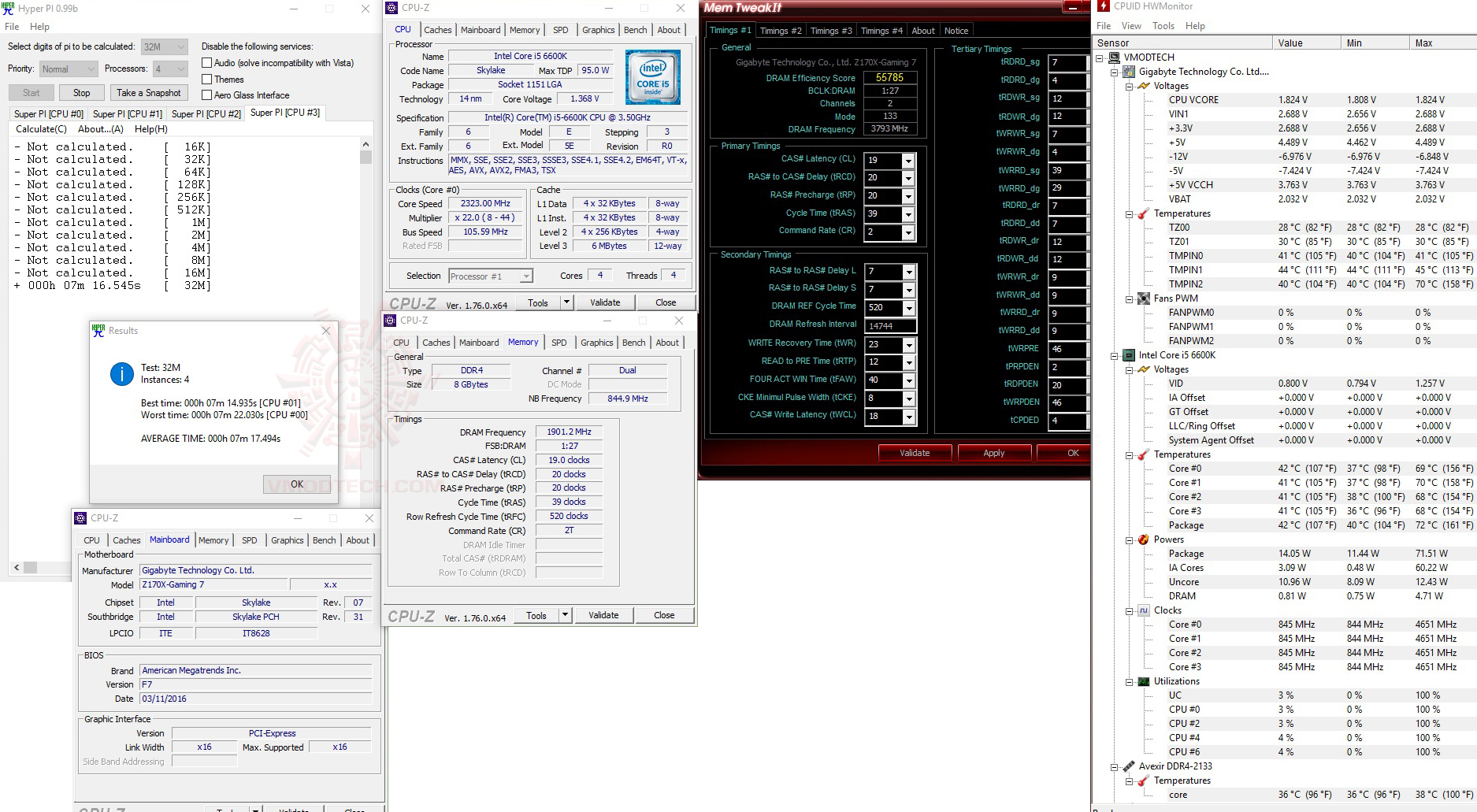Image resolution: width=1477 pixels, height=812 pixels.
Task: Collapse the Fans PWM tree node
Action: [1129, 298]
